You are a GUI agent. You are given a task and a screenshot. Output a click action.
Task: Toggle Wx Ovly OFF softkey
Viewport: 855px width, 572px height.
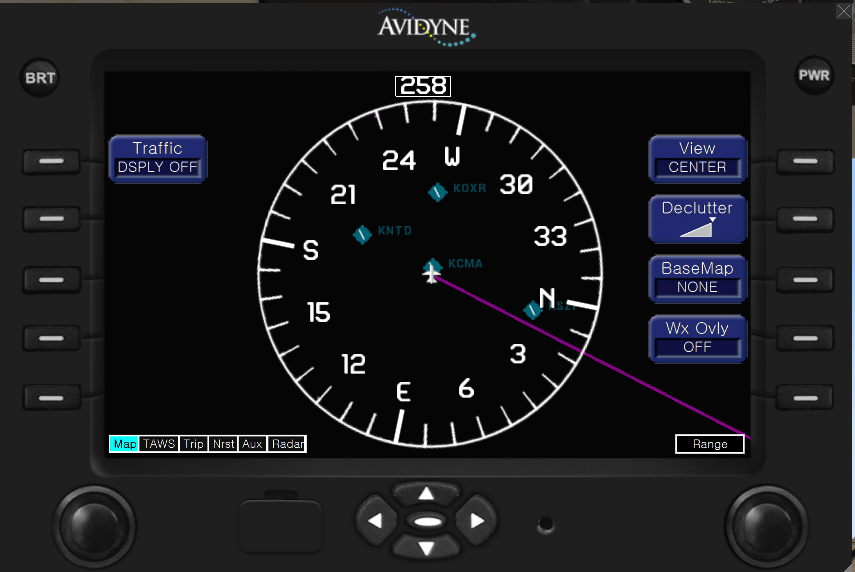(697, 339)
